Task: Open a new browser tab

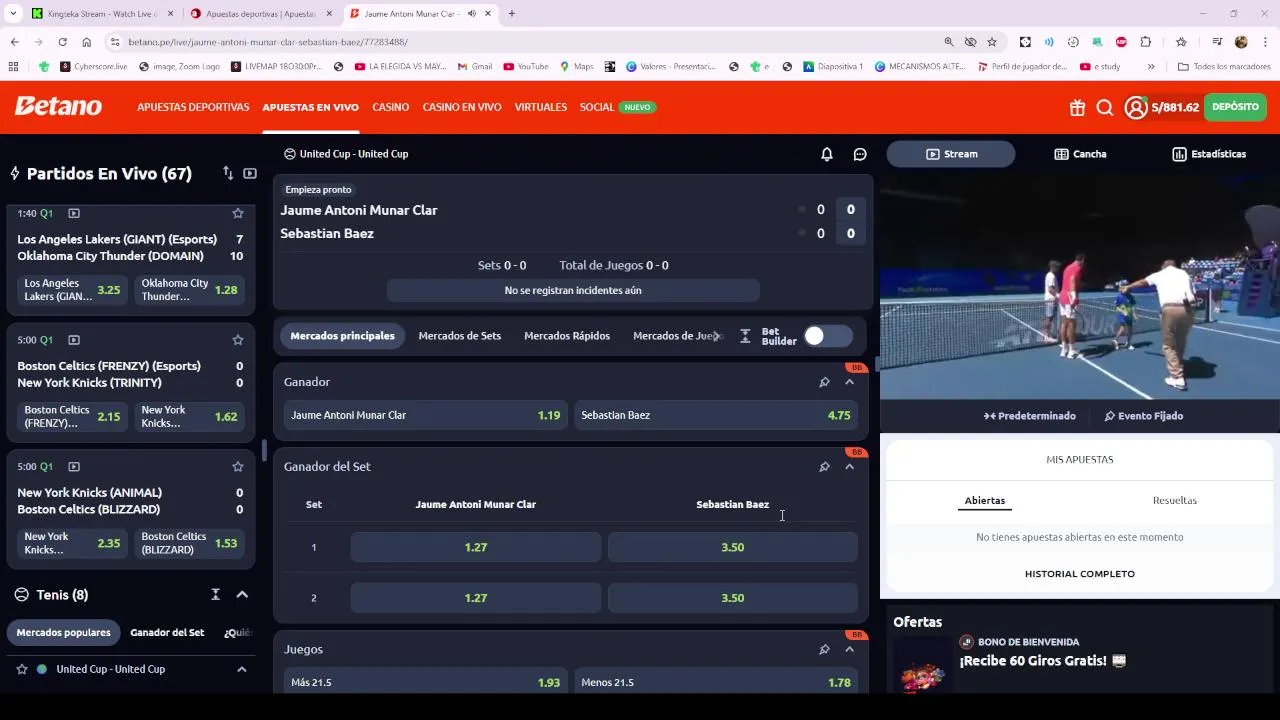Action: click(512, 14)
